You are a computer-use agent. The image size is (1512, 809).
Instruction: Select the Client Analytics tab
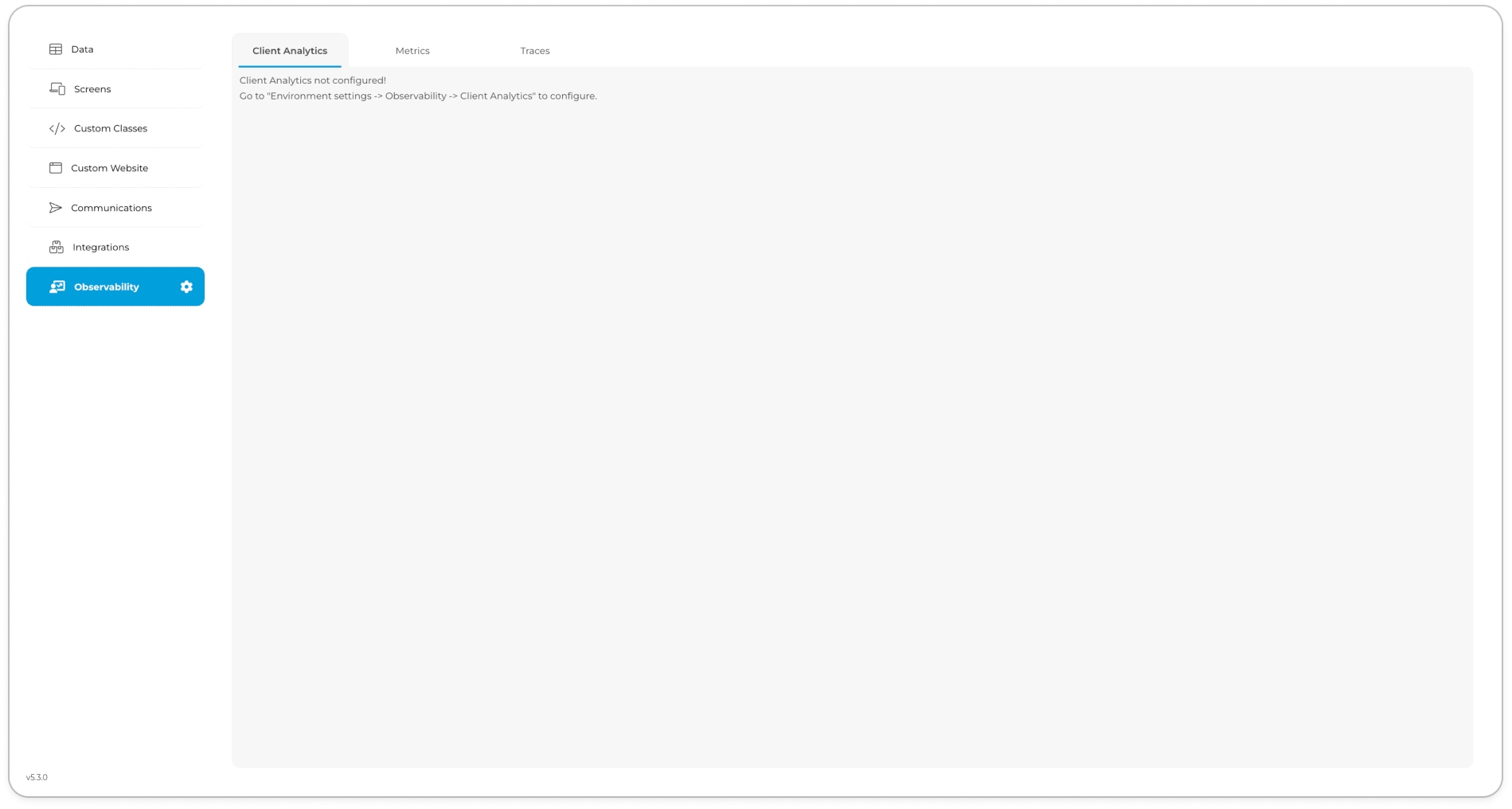tap(290, 51)
